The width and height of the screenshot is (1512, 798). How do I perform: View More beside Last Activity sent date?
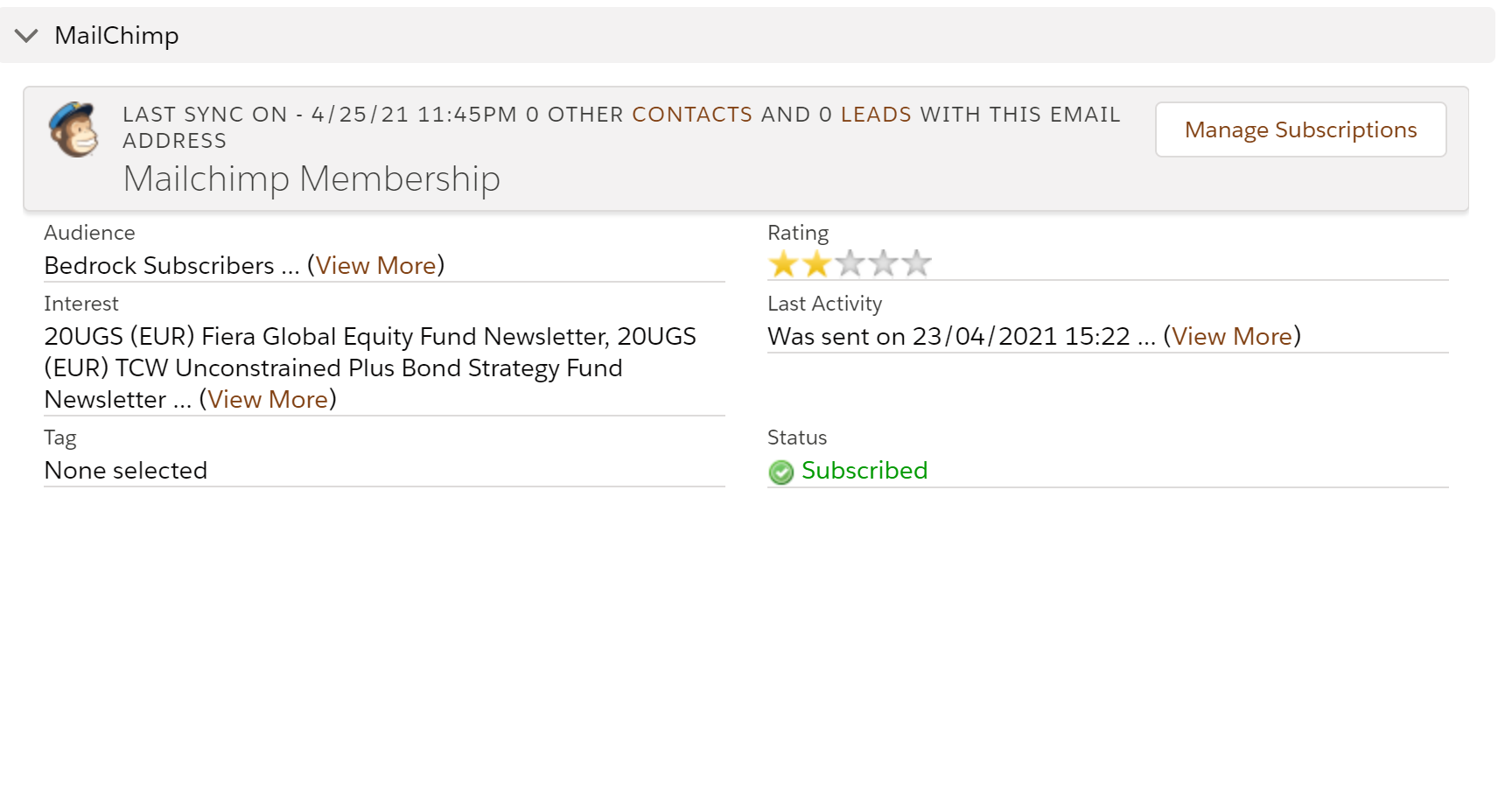click(1232, 336)
